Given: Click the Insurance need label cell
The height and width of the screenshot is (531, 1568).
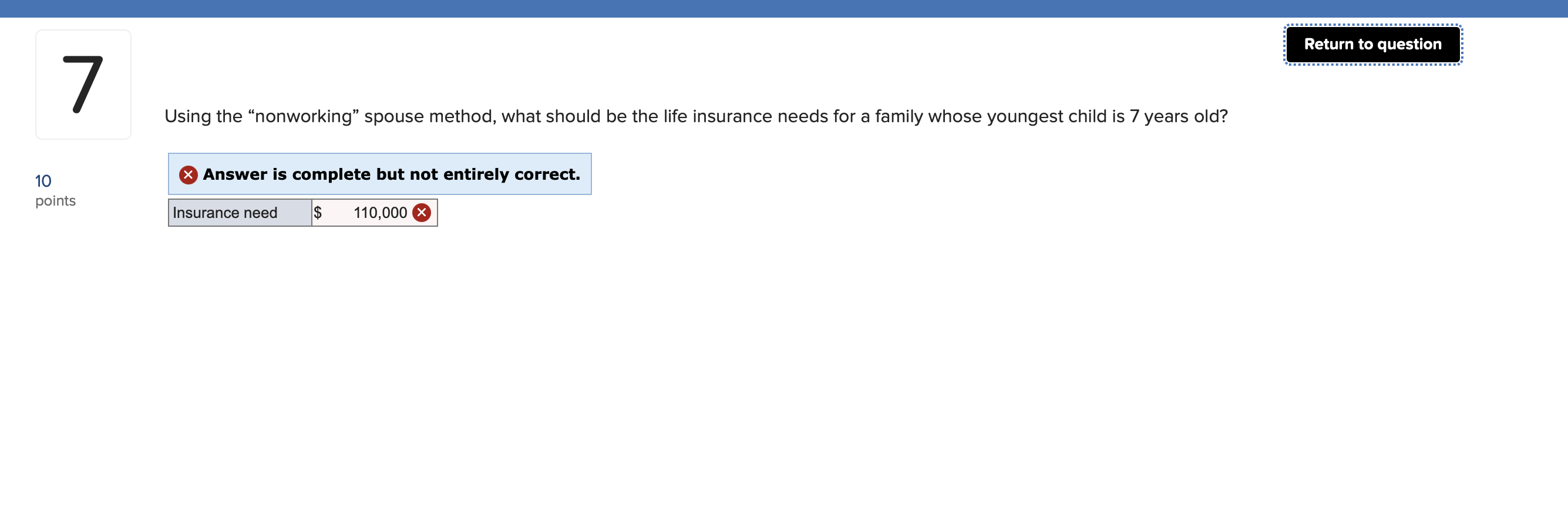Looking at the screenshot, I should (x=239, y=213).
